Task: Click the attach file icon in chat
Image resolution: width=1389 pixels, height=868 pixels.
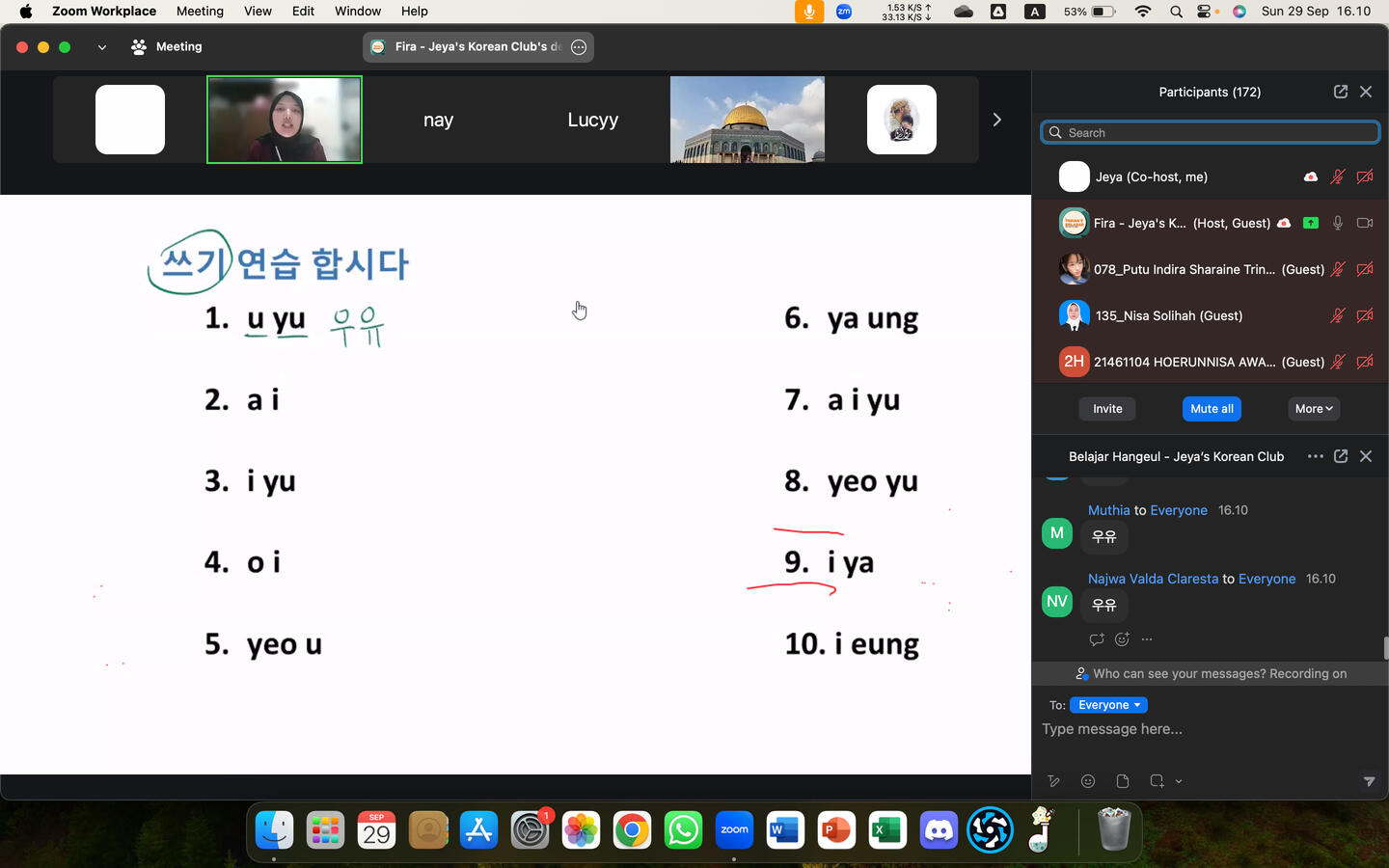Action: coord(1122,781)
